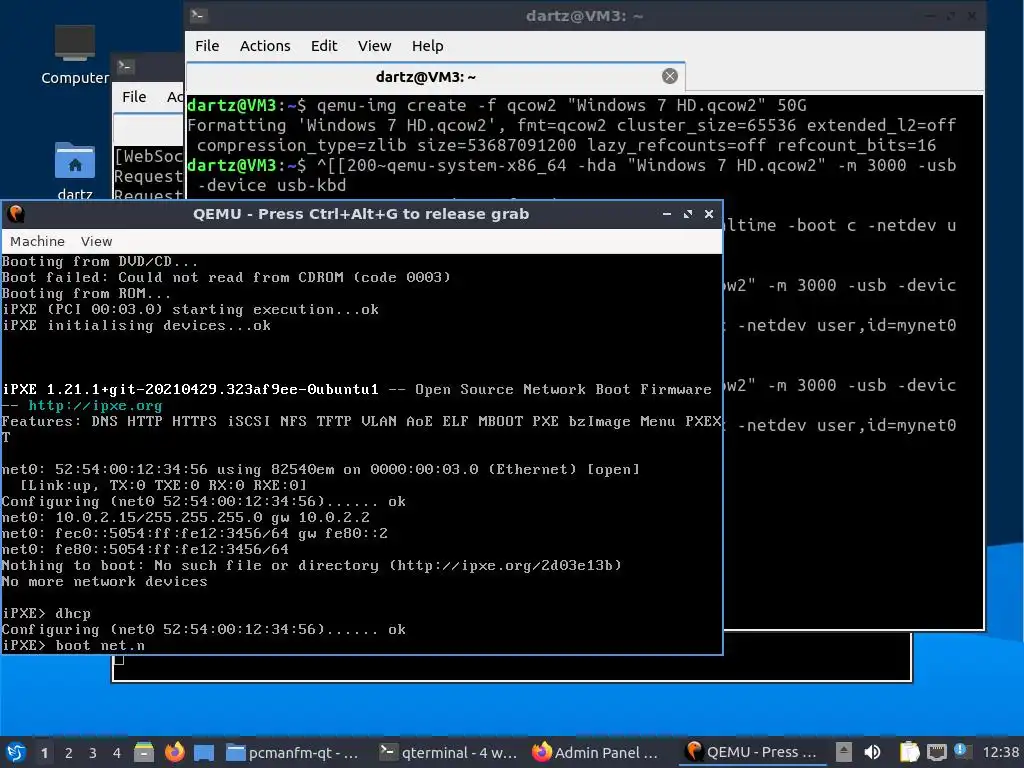Click the QEMU window's title-bar icon
The width and height of the screenshot is (1024, 768).
tap(16, 214)
